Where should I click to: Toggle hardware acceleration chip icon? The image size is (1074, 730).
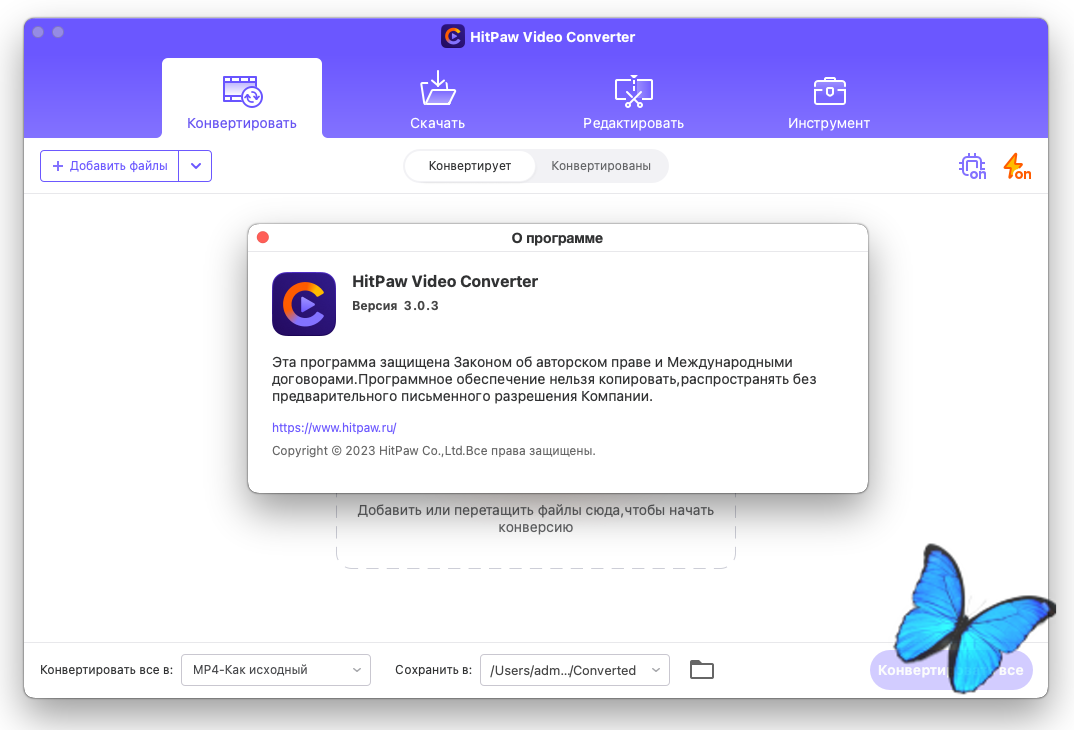(972, 166)
